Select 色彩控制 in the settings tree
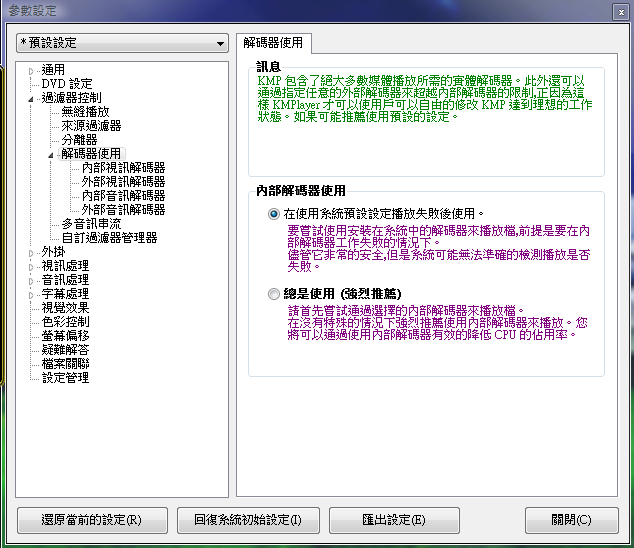Viewport: 634px width, 548px height. click(65, 322)
